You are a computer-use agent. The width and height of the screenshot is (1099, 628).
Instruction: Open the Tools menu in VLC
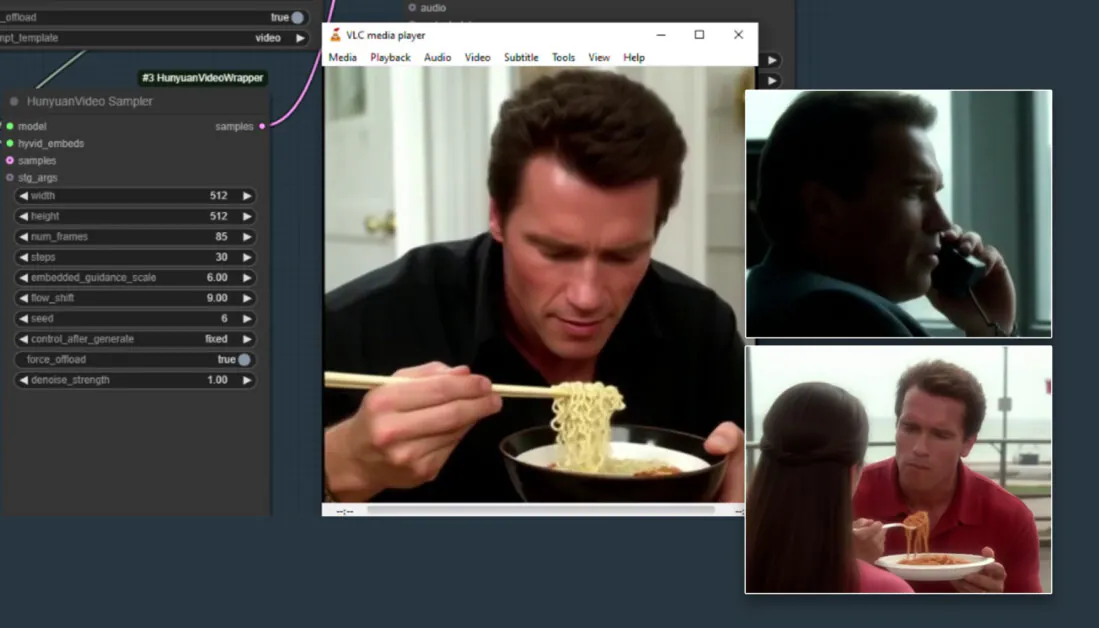563,57
